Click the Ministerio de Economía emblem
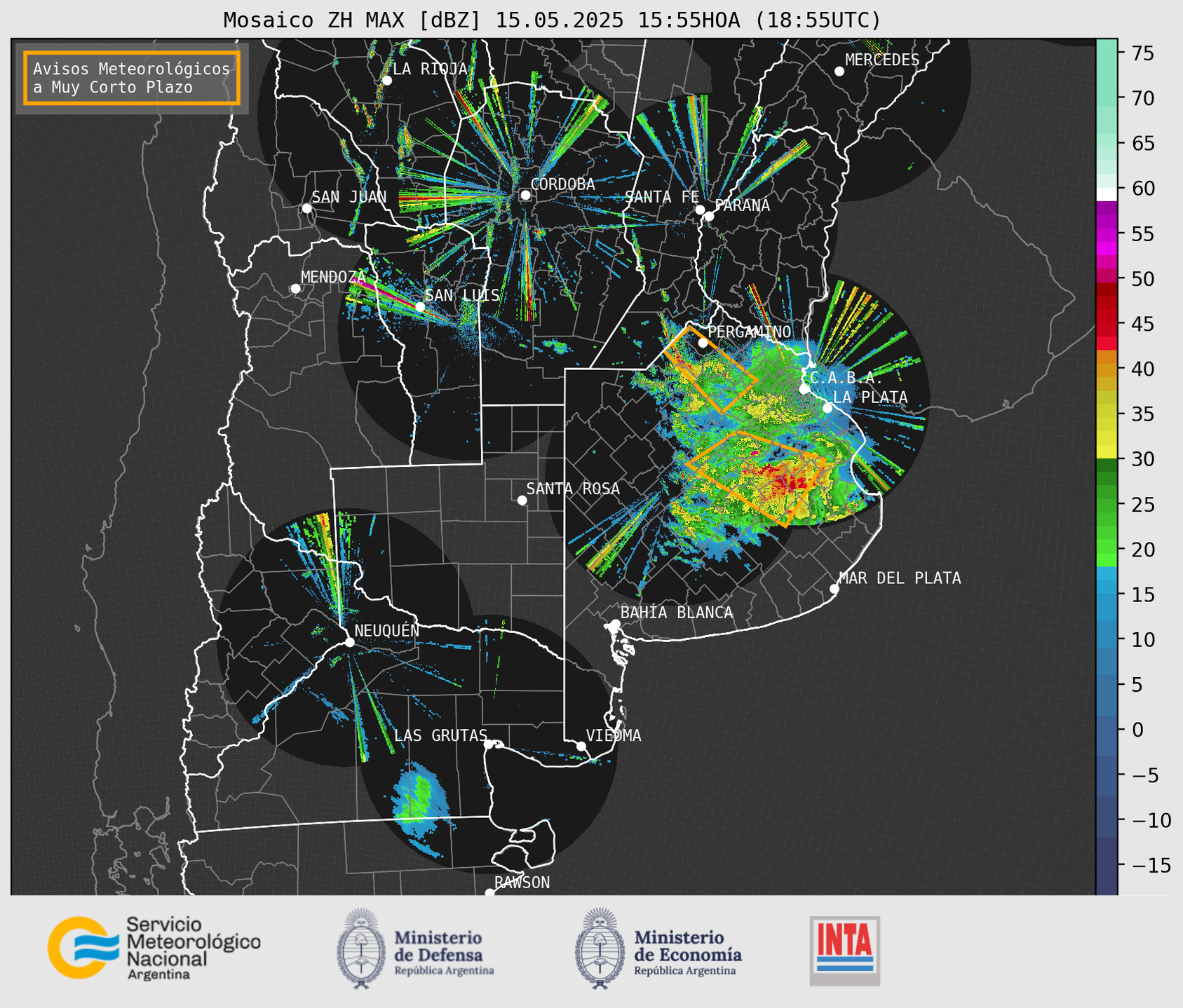This screenshot has height=1008, width=1183. point(600,948)
